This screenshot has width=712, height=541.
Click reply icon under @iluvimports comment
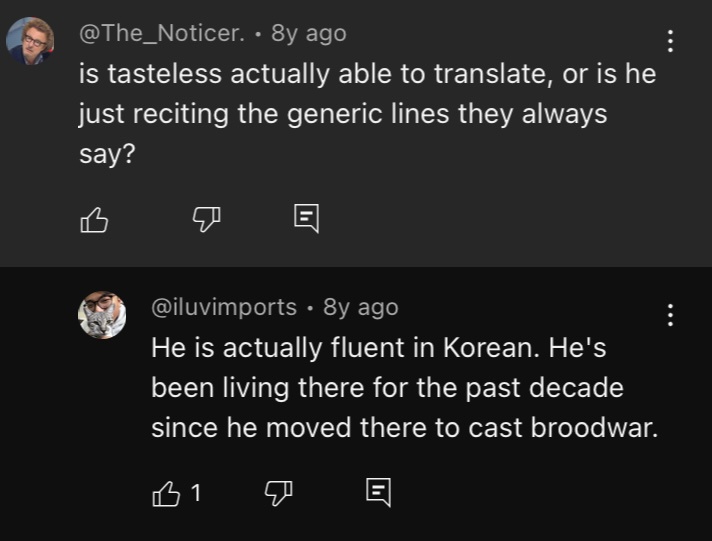tap(378, 492)
